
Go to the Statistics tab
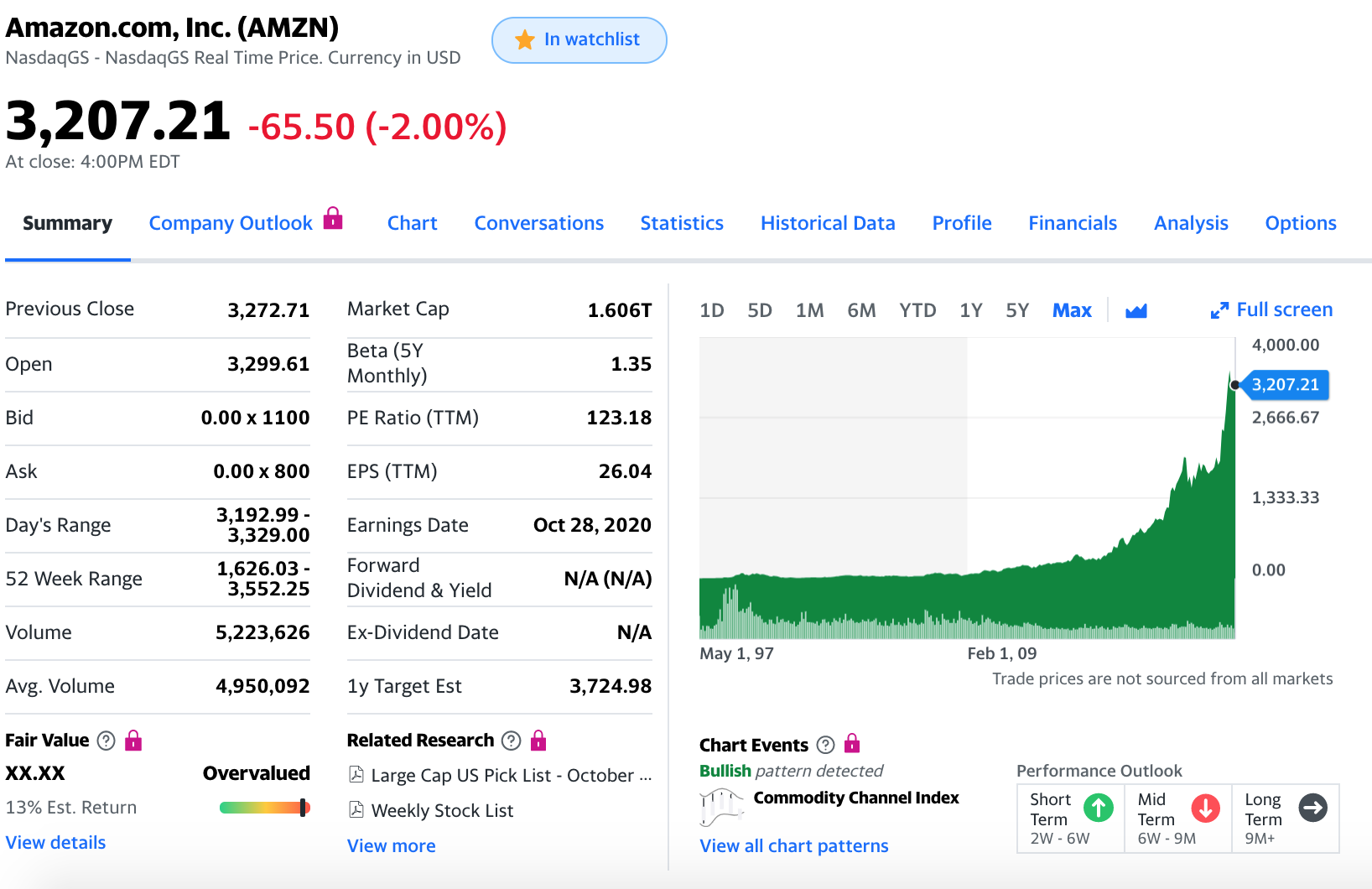click(682, 223)
